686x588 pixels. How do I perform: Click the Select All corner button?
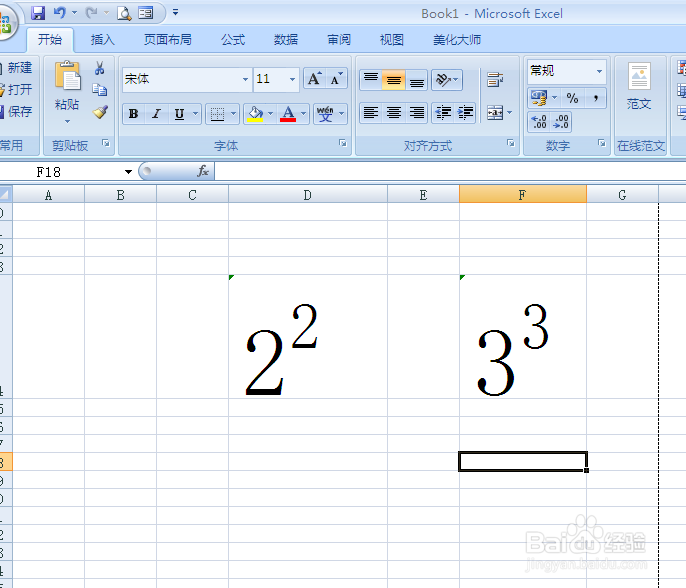coord(6,194)
